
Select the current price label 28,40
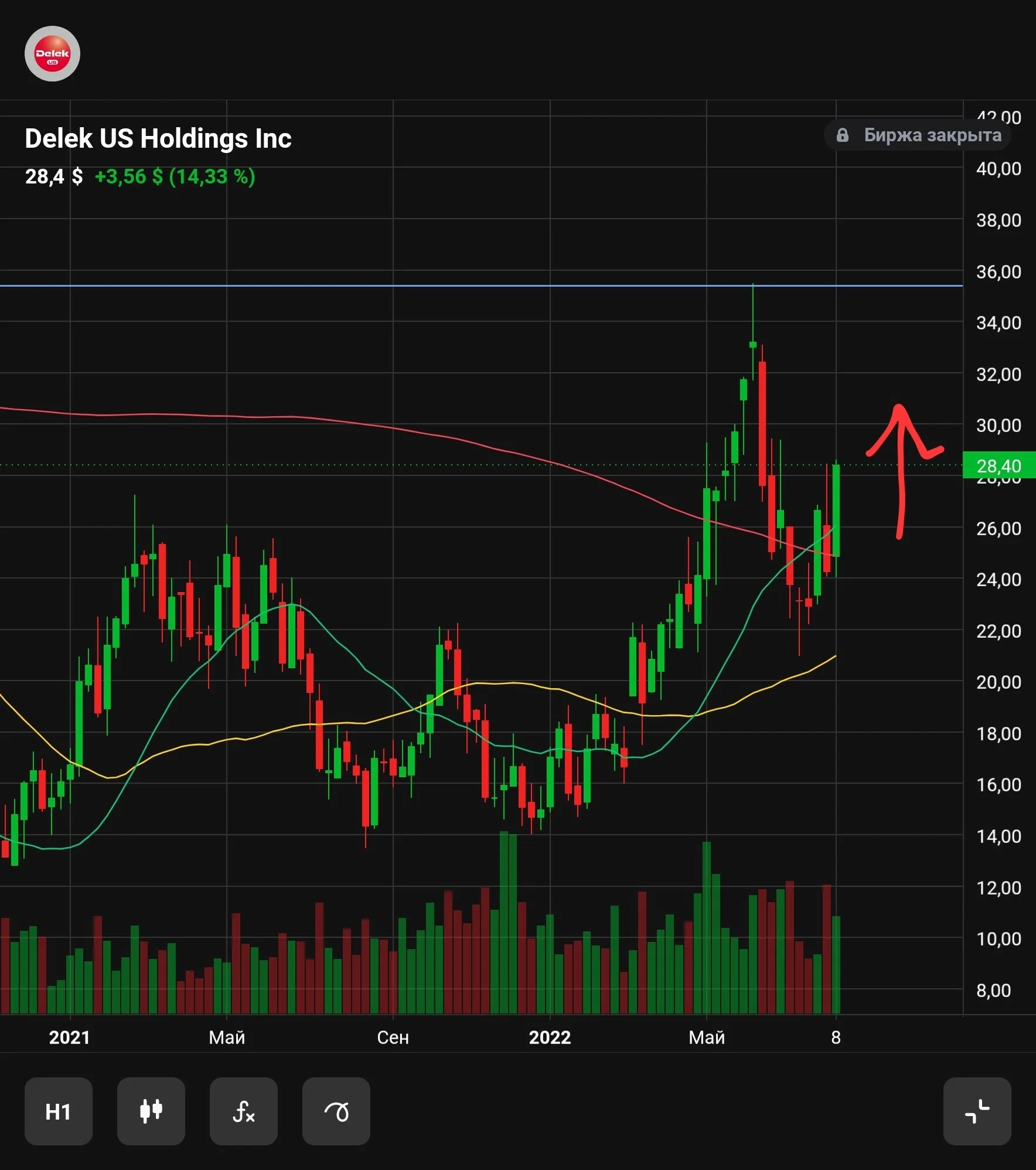coord(999,465)
